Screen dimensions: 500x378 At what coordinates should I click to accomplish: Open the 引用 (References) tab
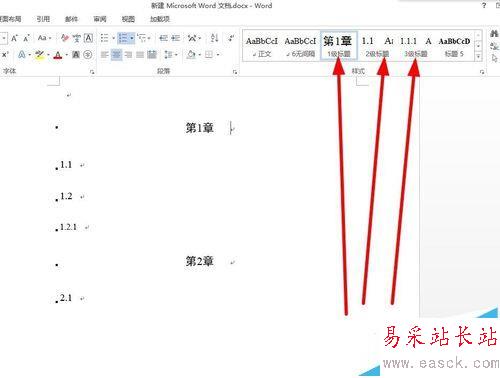pos(43,19)
